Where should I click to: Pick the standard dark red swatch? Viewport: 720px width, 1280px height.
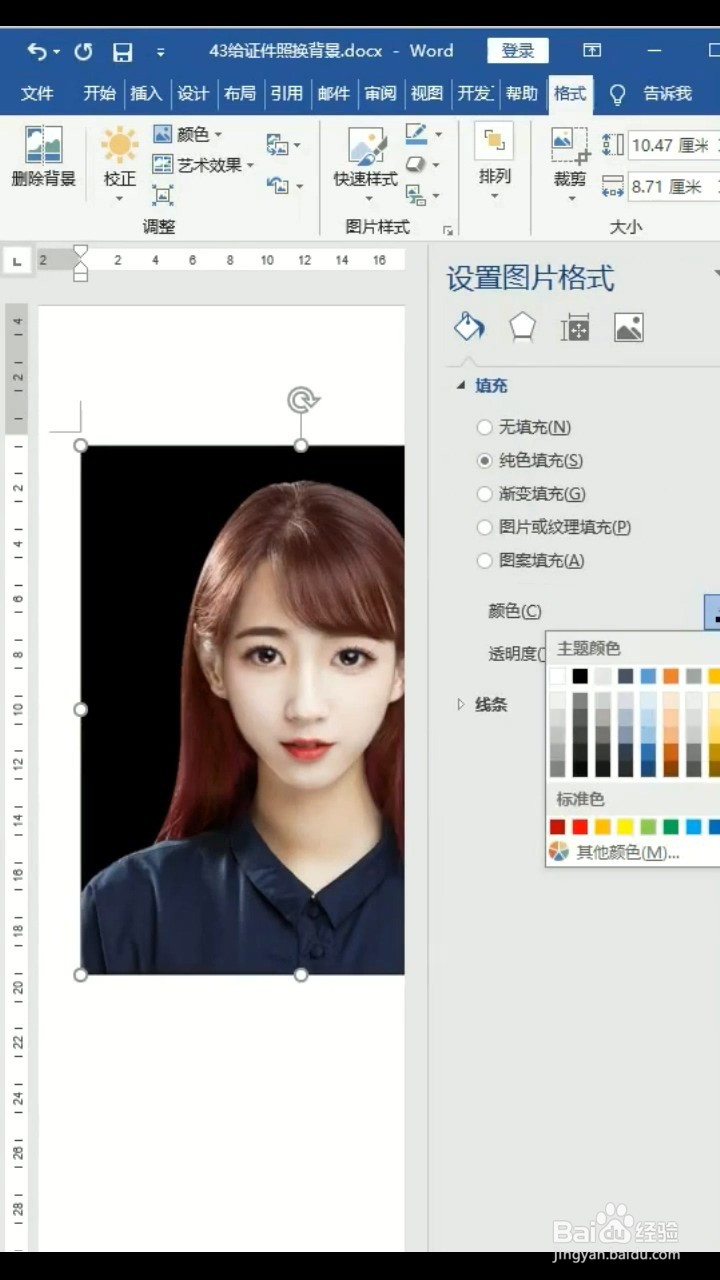557,827
